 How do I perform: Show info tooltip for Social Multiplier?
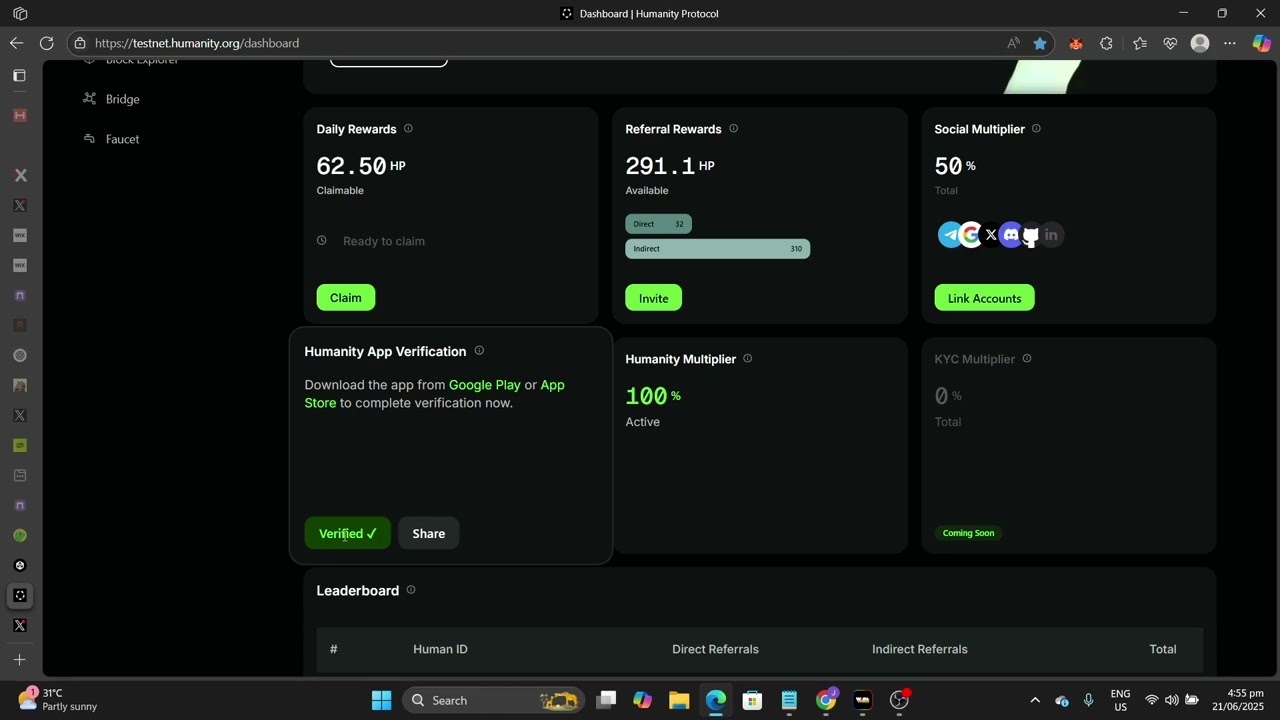tap(1036, 128)
